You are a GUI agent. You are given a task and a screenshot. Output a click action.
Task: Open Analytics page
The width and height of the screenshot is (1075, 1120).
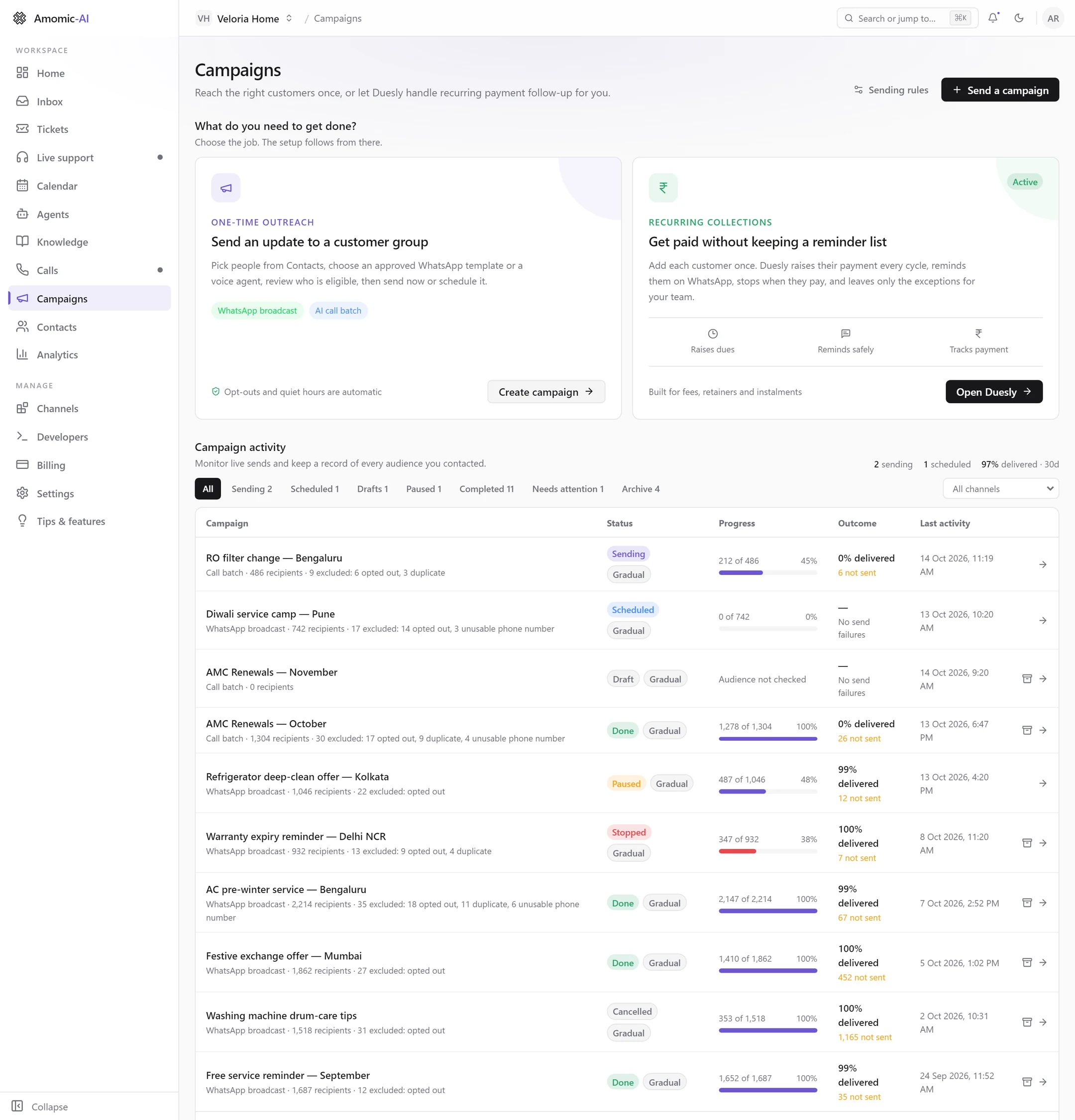pos(89,354)
